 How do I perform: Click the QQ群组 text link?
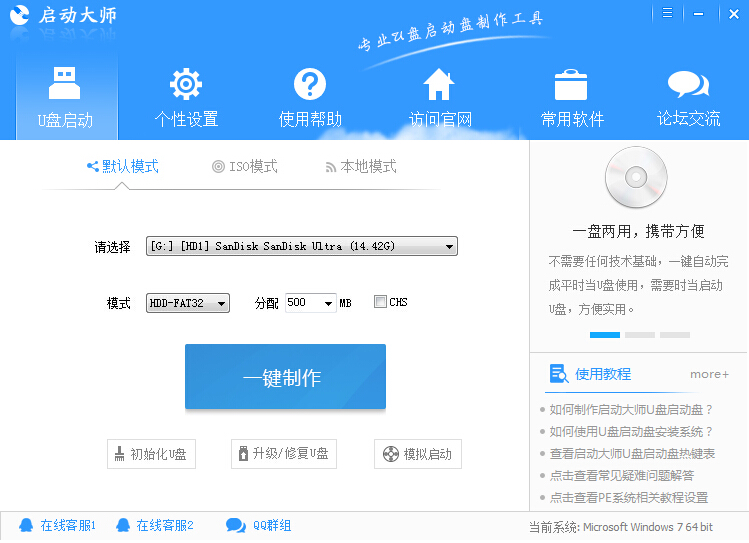[272, 526]
